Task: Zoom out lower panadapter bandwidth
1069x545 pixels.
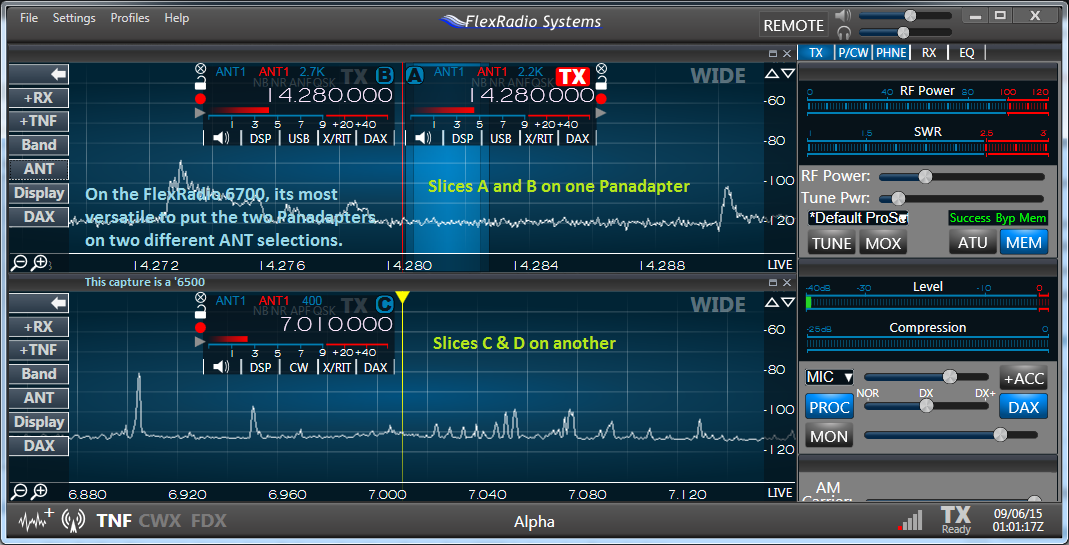Action: click(x=20, y=491)
